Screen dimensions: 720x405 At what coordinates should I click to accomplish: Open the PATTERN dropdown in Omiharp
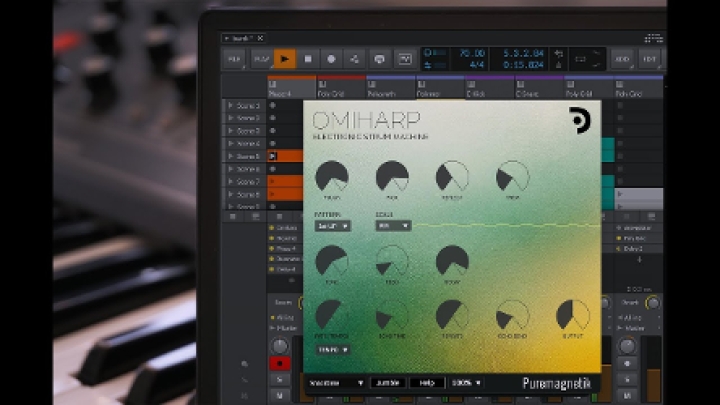332,226
